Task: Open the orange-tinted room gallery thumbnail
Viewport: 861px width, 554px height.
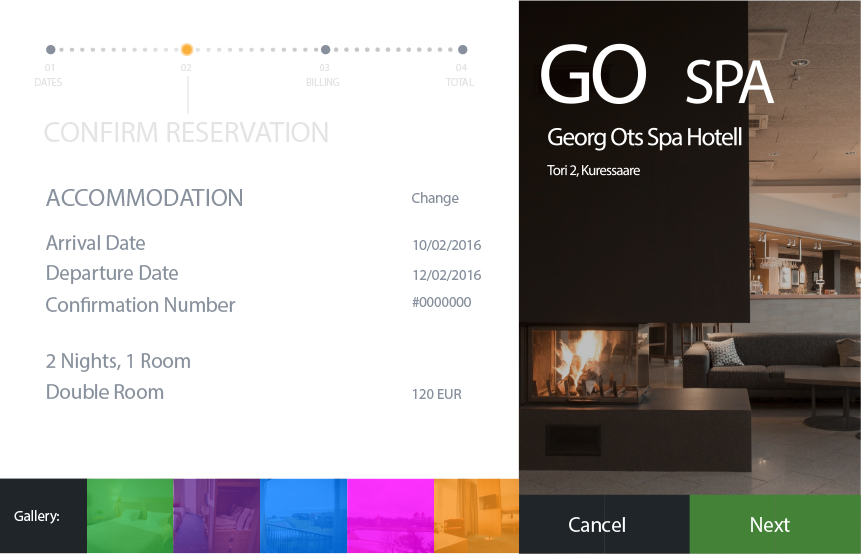Action: 476,516
